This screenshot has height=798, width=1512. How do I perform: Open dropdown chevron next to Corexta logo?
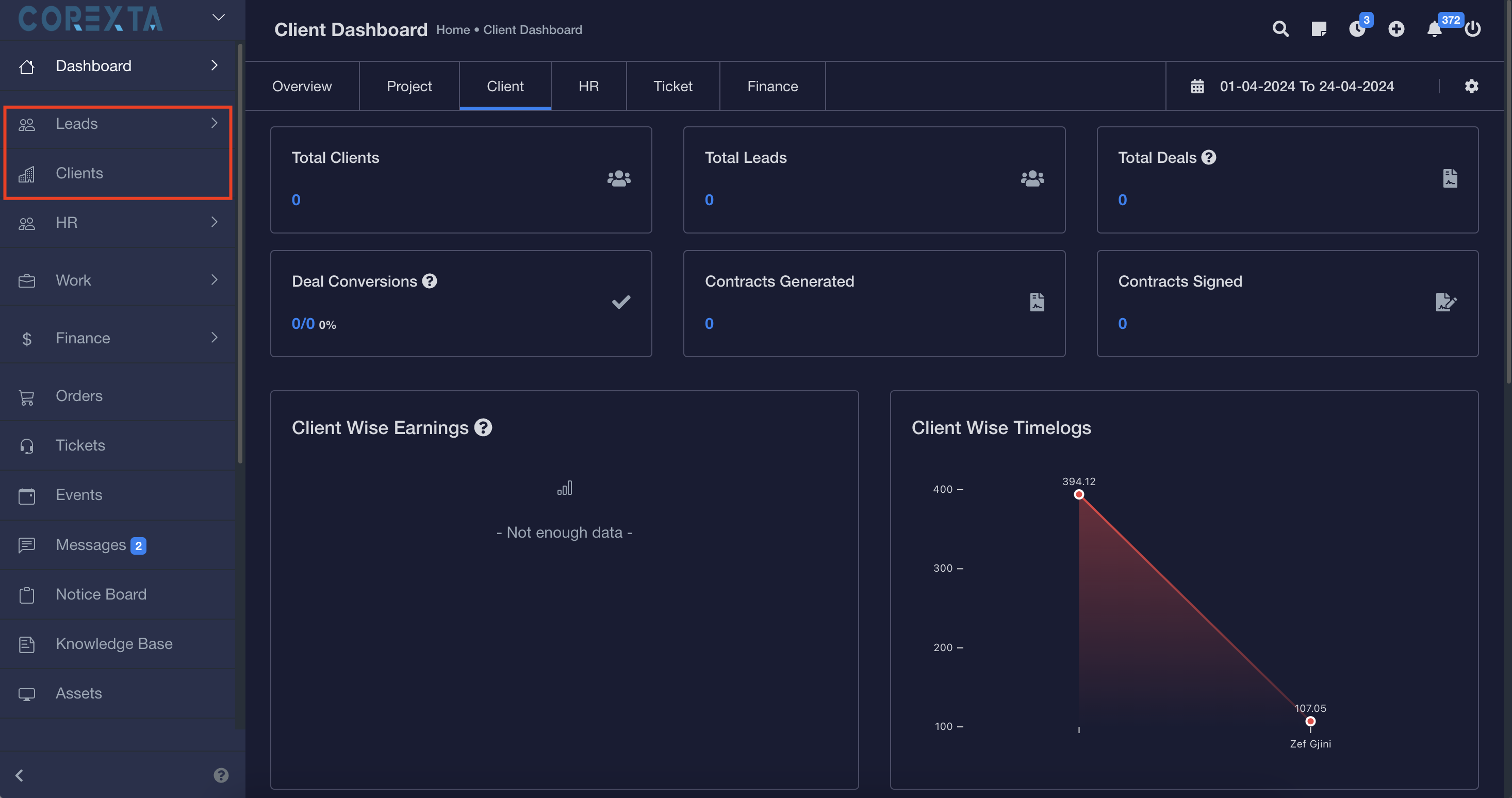click(218, 18)
